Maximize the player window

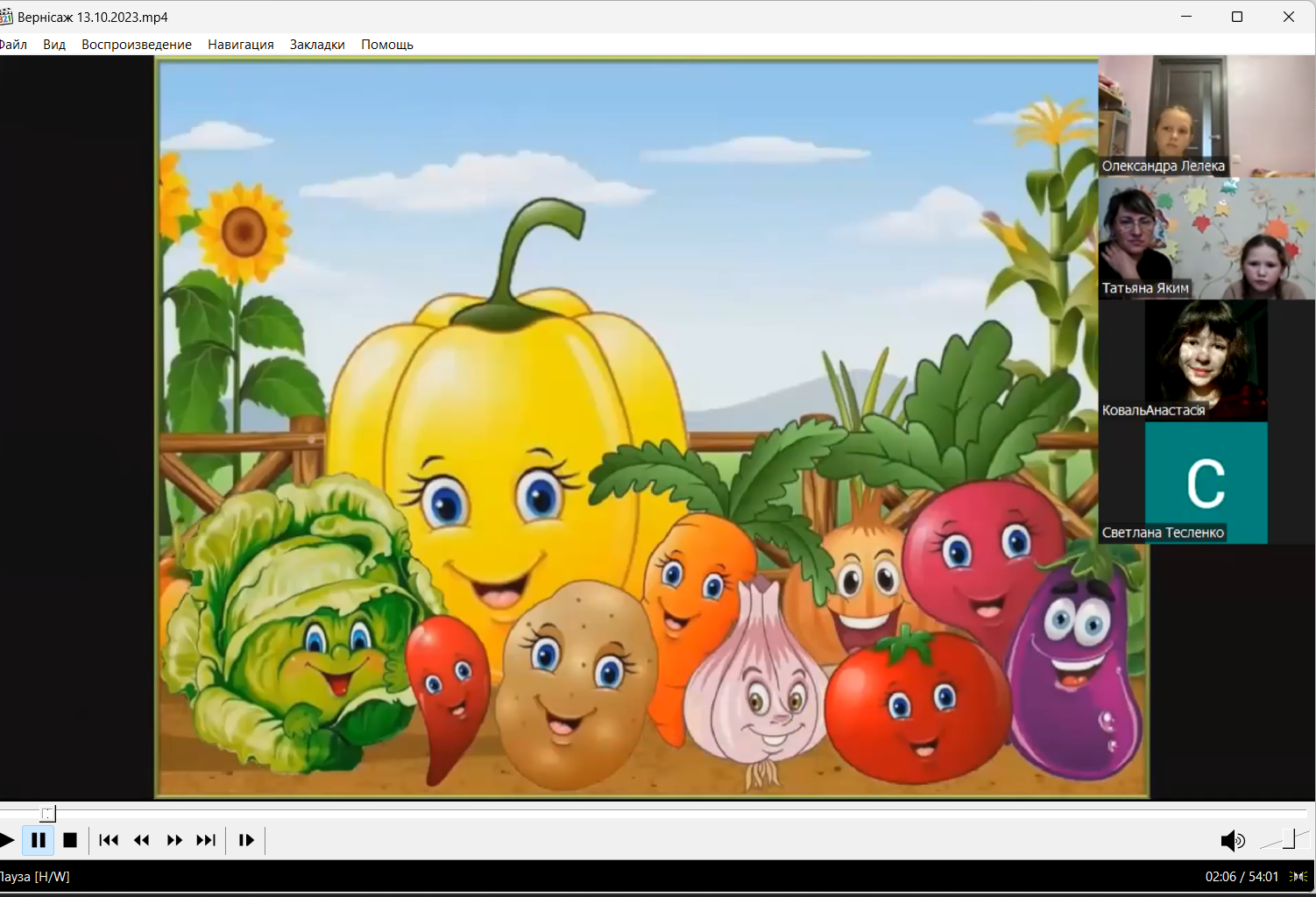point(1237,17)
